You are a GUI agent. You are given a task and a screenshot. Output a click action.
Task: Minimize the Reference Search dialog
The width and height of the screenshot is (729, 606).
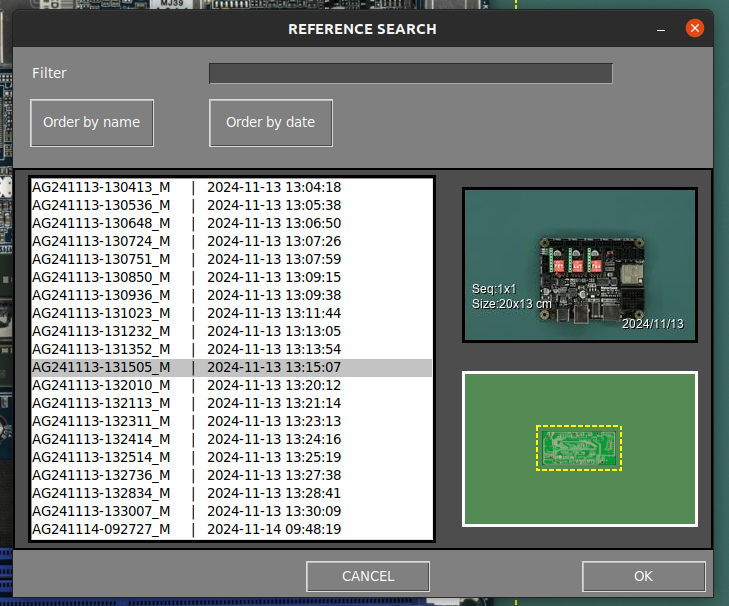click(661, 29)
